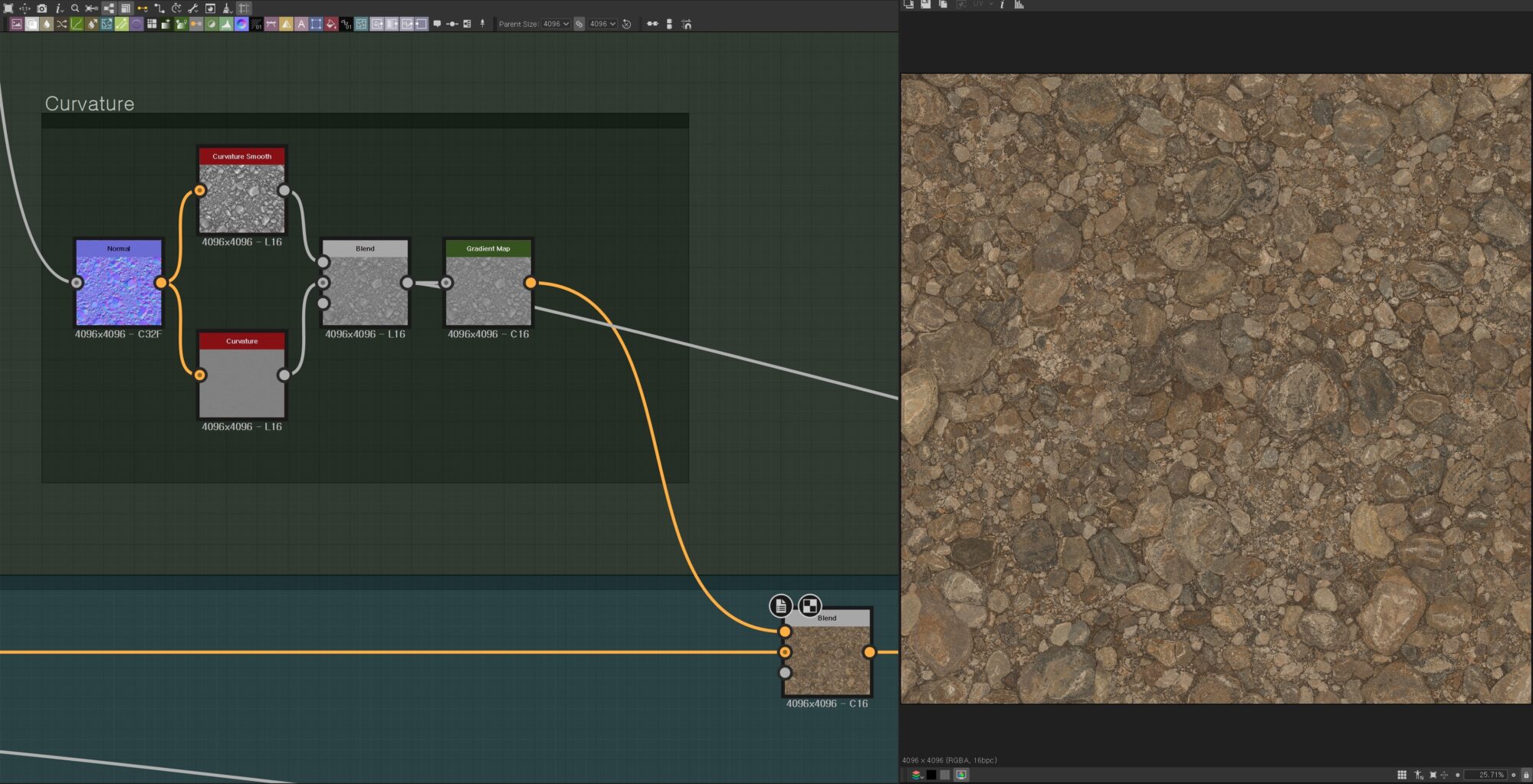Open the Parent Size height dropdown

pos(602,24)
